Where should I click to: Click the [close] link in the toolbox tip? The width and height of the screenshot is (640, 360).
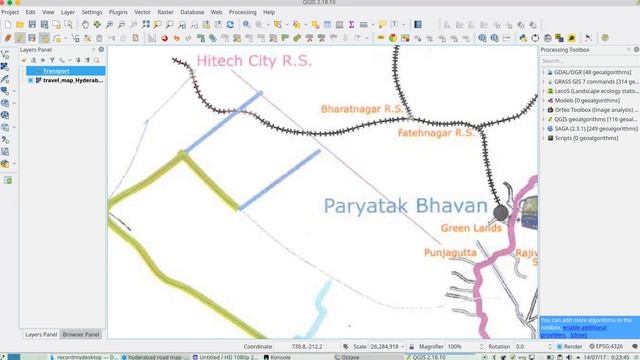(x=578, y=335)
